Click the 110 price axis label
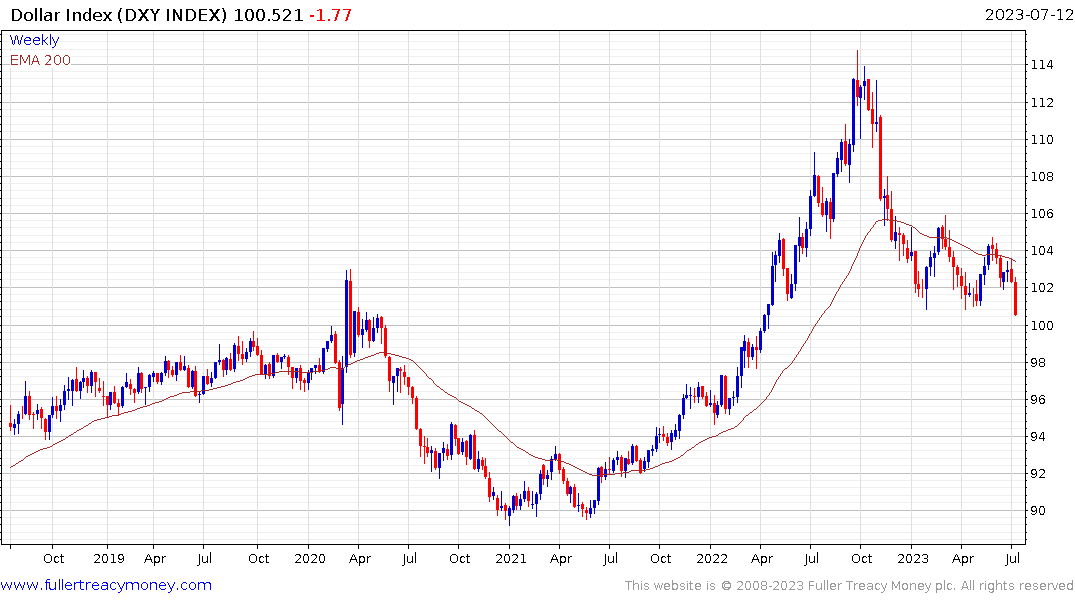The height and width of the screenshot is (600, 1075). [x=1042, y=140]
